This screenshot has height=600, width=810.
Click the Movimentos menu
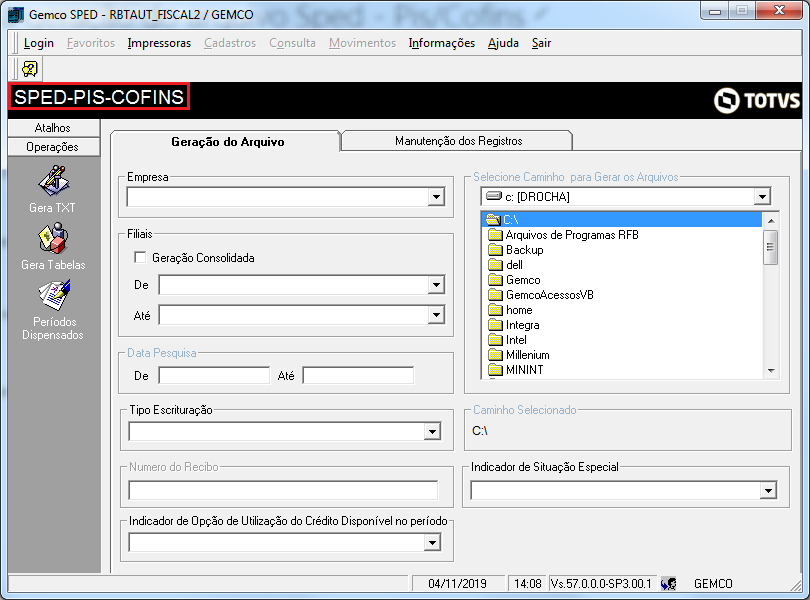(362, 43)
